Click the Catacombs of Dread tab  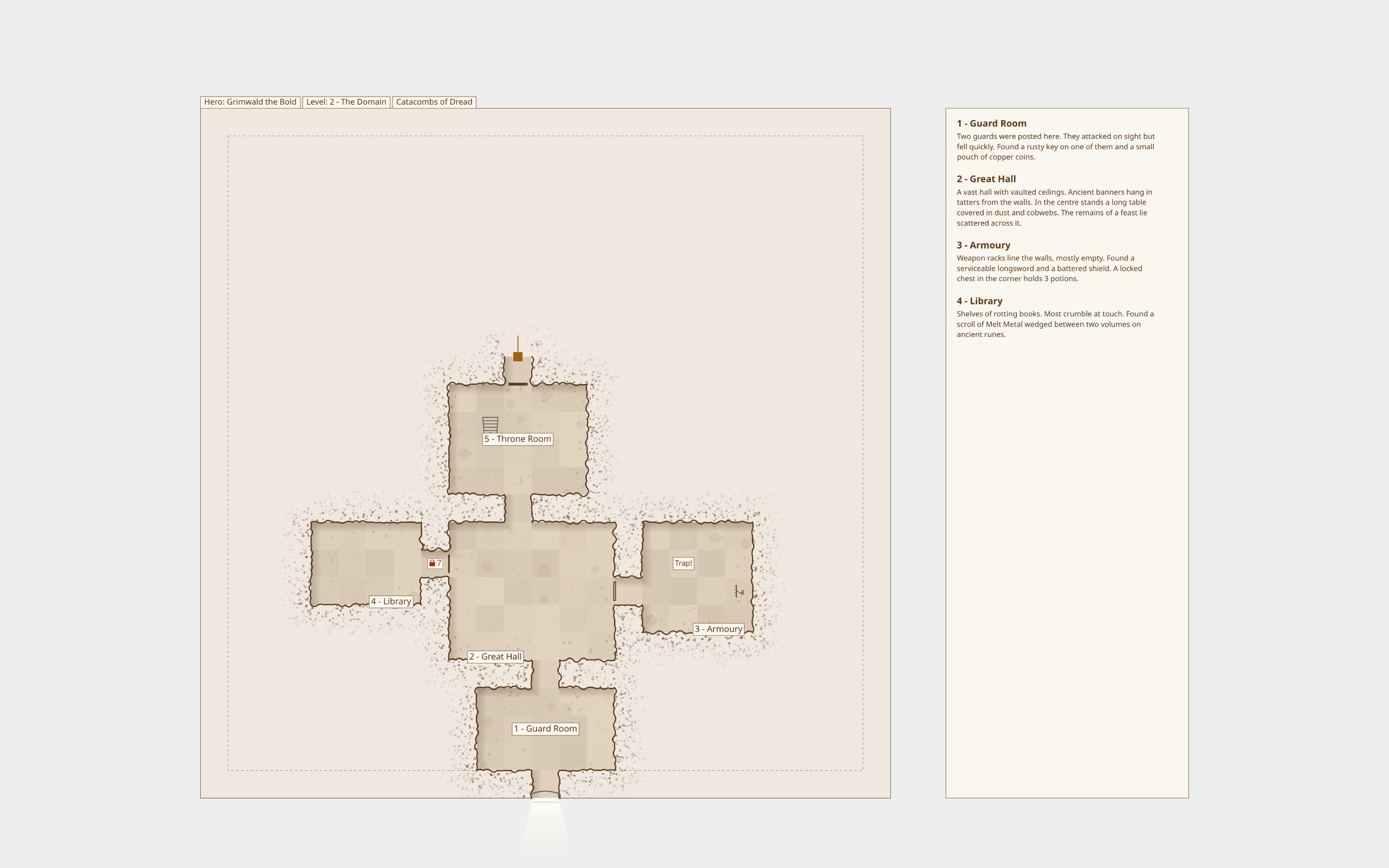(x=434, y=101)
